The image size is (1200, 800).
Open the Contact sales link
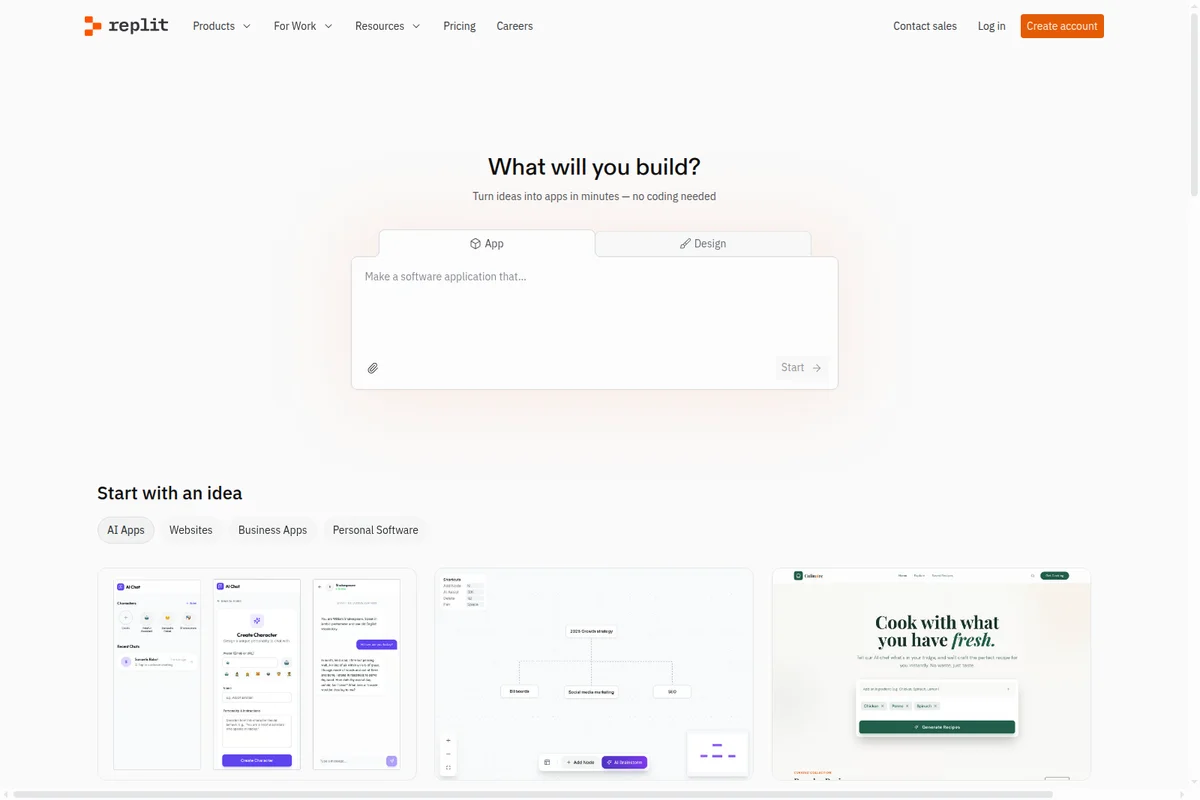pos(924,26)
